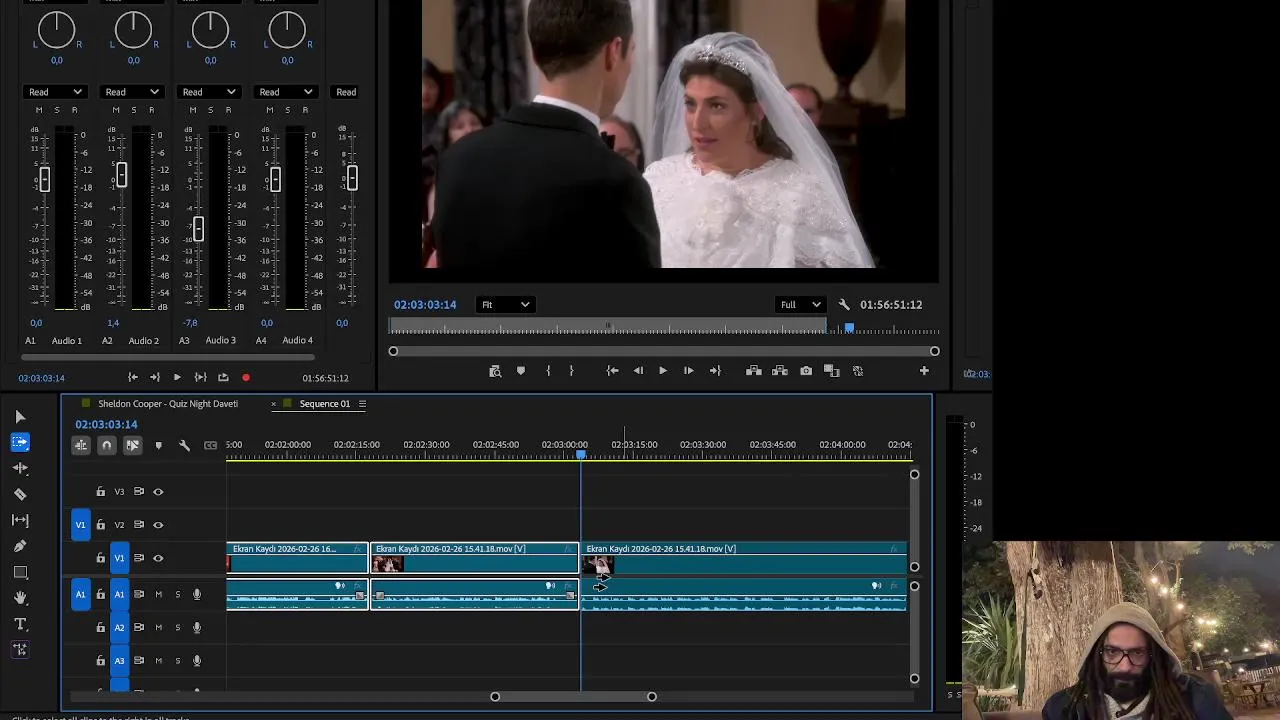This screenshot has width=1280, height=720.
Task: Click Audio 3 volume value -7,8
Action: 190,323
